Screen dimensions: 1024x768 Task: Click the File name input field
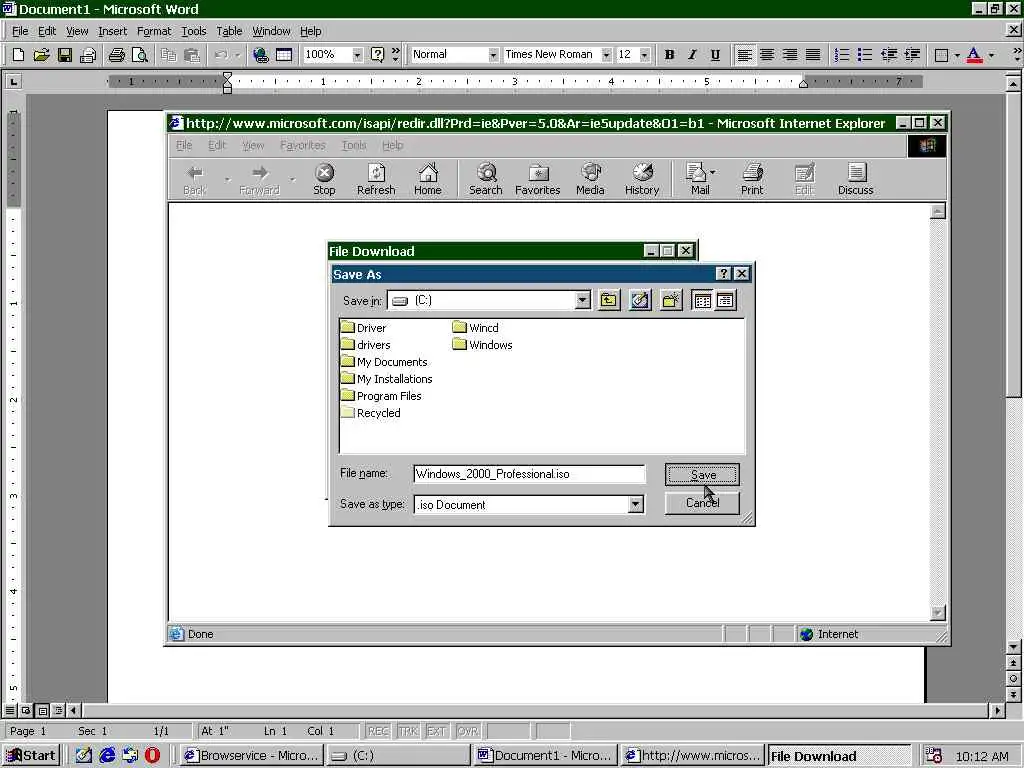529,474
